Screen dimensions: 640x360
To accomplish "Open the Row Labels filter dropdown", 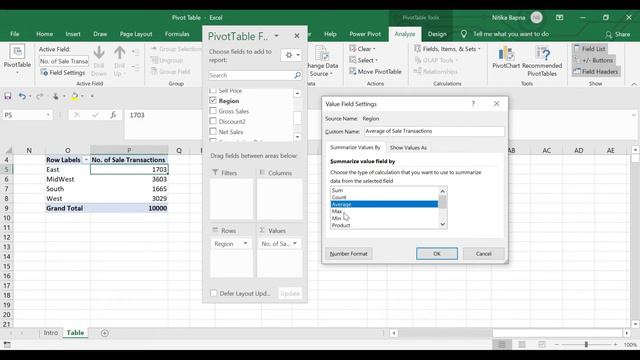I will 86,160.
